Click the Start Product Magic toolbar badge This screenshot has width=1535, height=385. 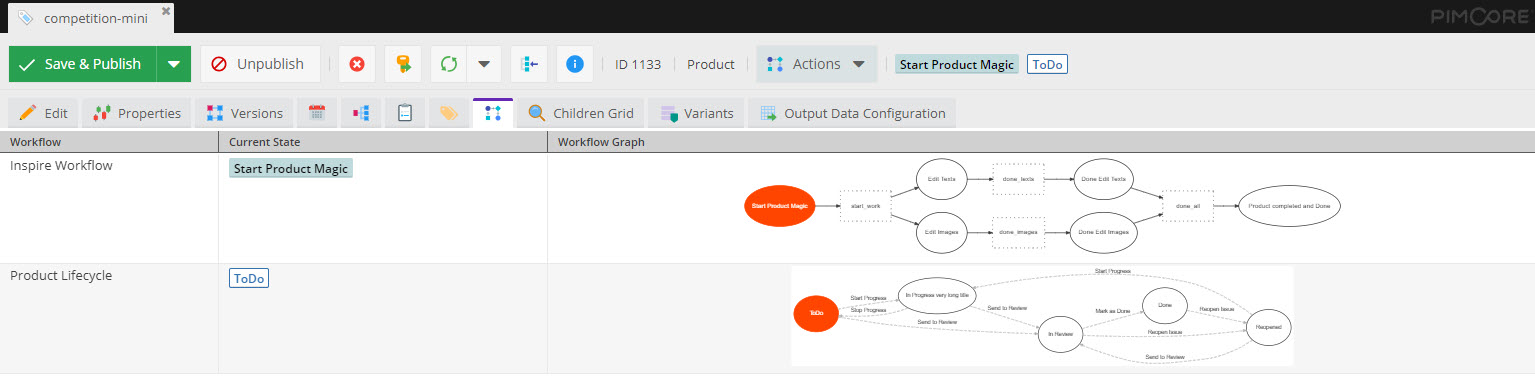tap(957, 64)
